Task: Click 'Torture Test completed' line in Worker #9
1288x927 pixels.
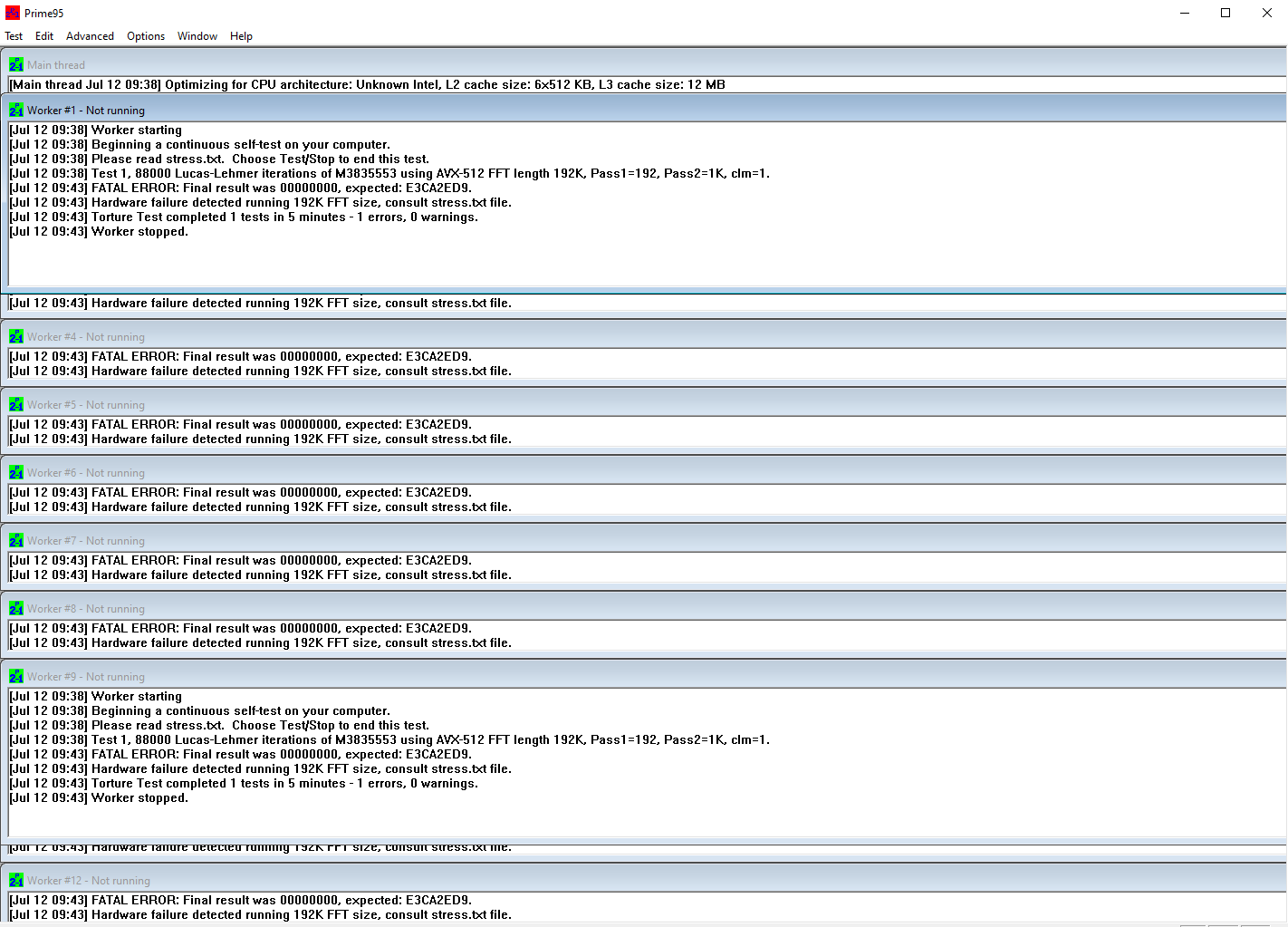Action: tap(244, 783)
